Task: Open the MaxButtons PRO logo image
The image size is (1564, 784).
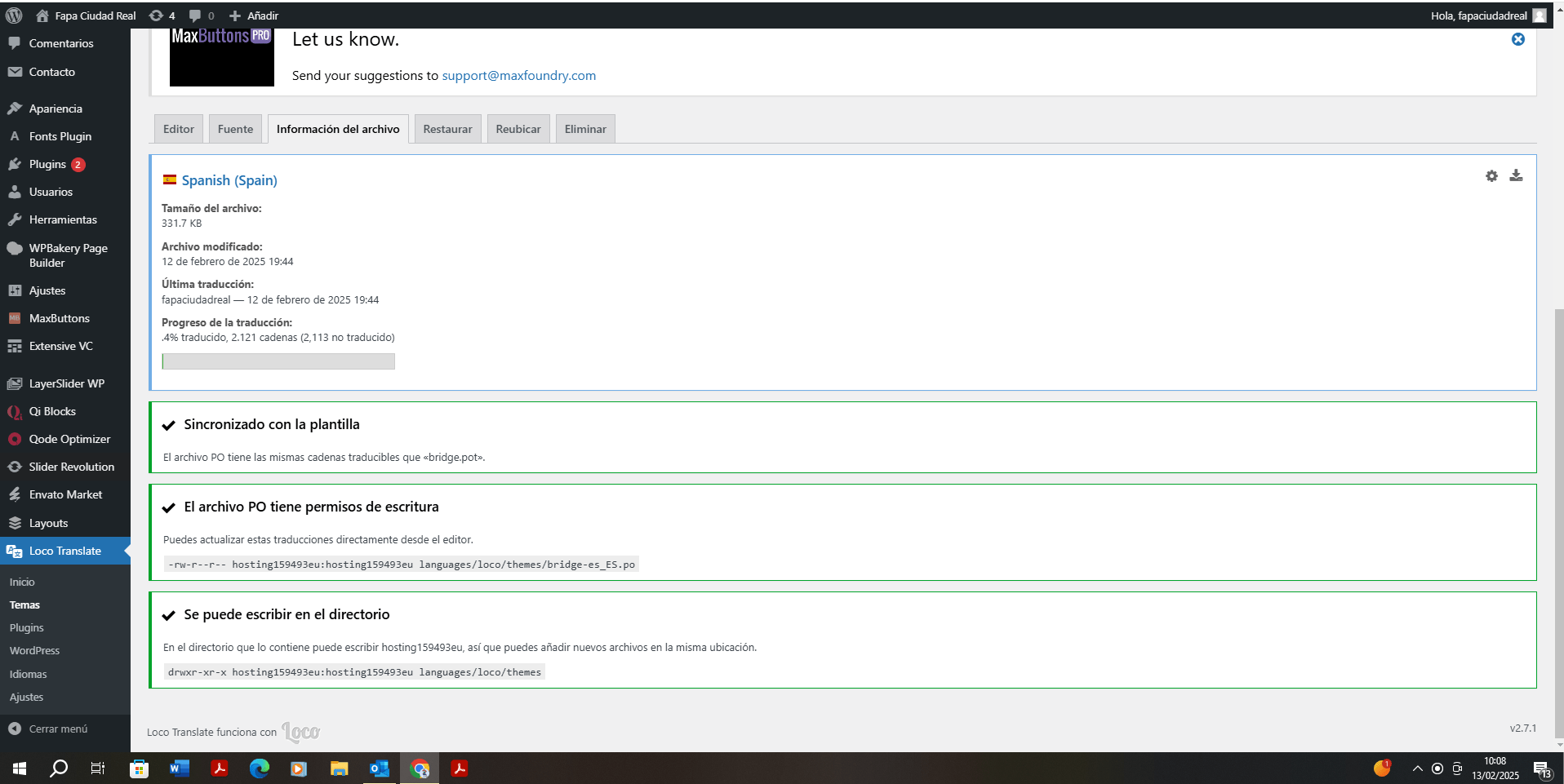Action: click(x=222, y=57)
